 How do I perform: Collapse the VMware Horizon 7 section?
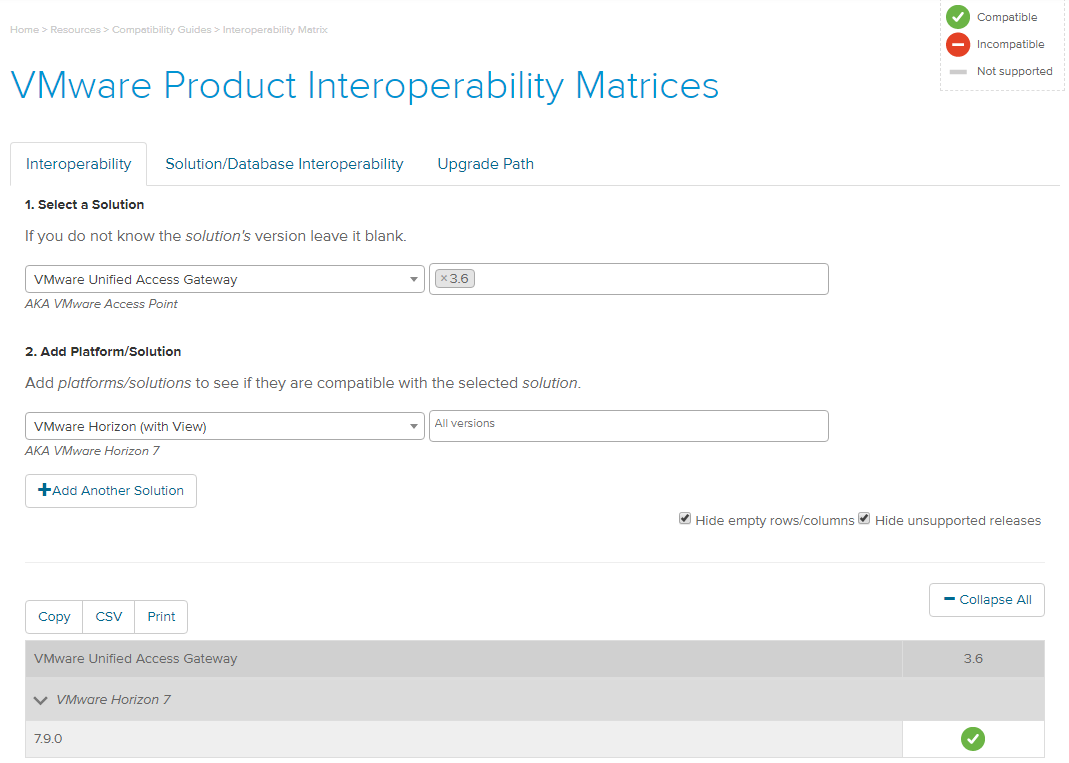[x=41, y=700]
